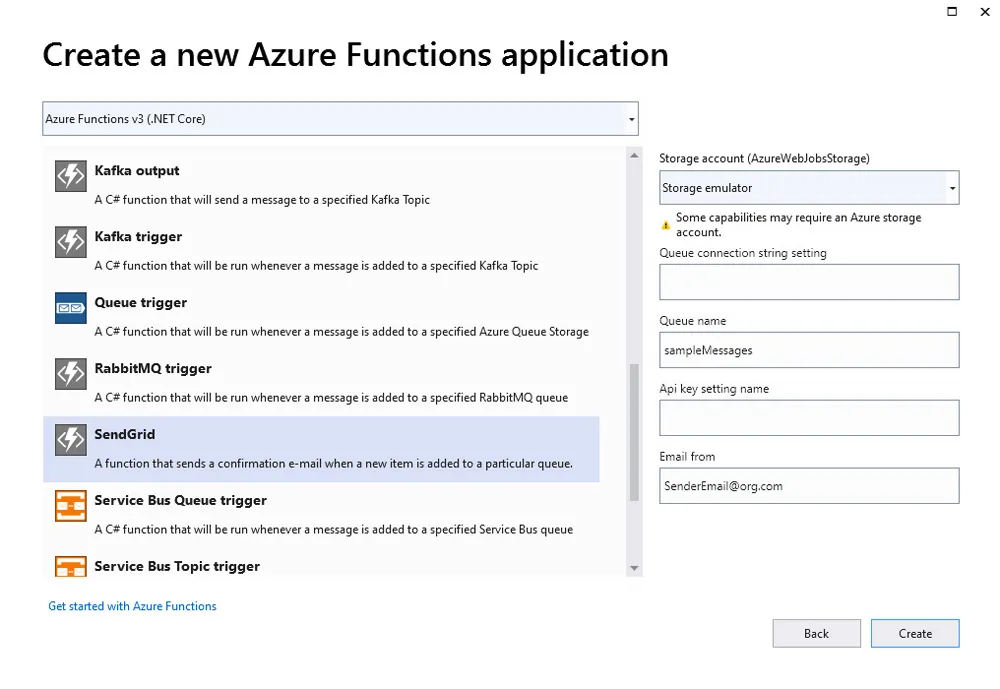
Task: Click the Queue name label
Action: click(x=693, y=321)
